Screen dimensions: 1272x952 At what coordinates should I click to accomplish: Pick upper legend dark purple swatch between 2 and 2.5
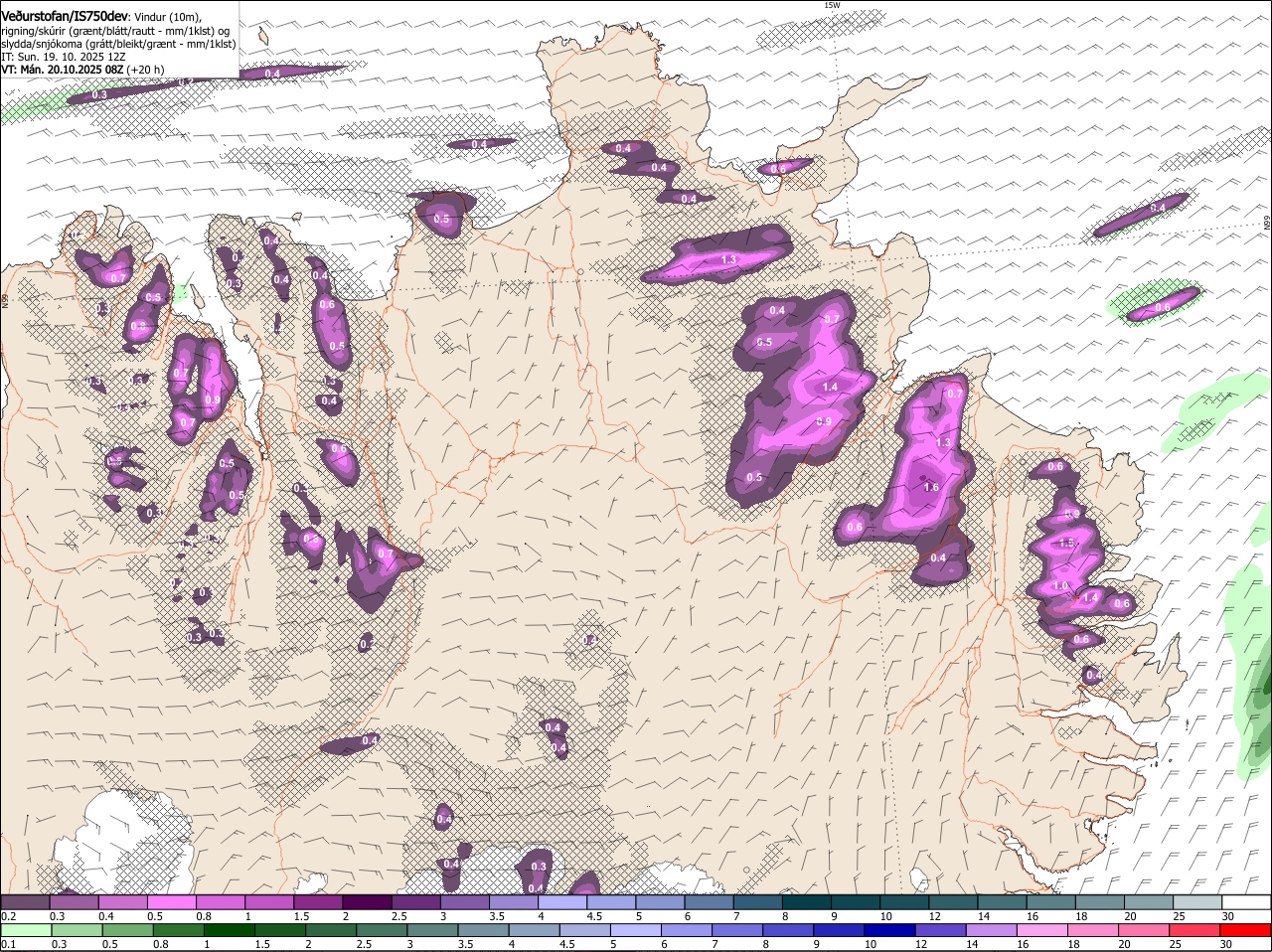(x=366, y=902)
